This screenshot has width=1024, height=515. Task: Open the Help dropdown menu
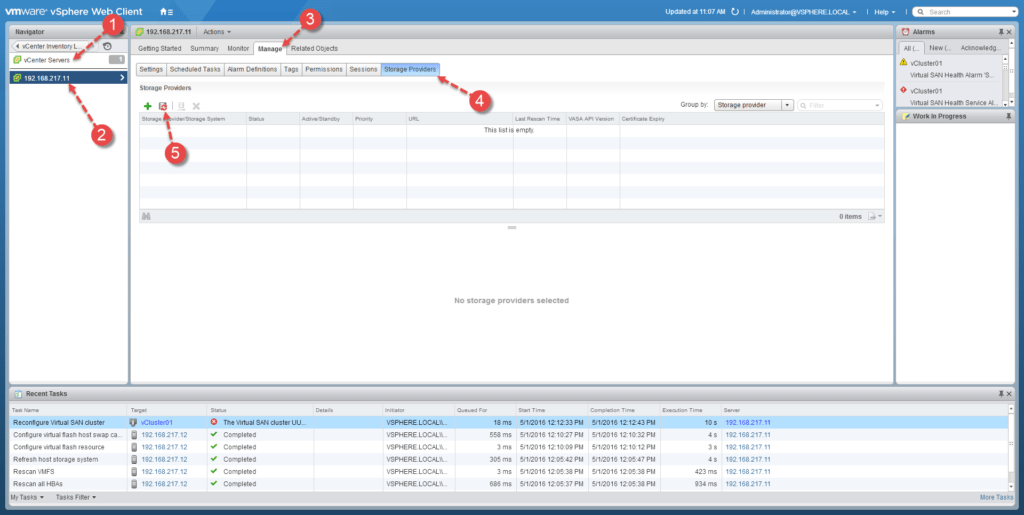click(885, 12)
